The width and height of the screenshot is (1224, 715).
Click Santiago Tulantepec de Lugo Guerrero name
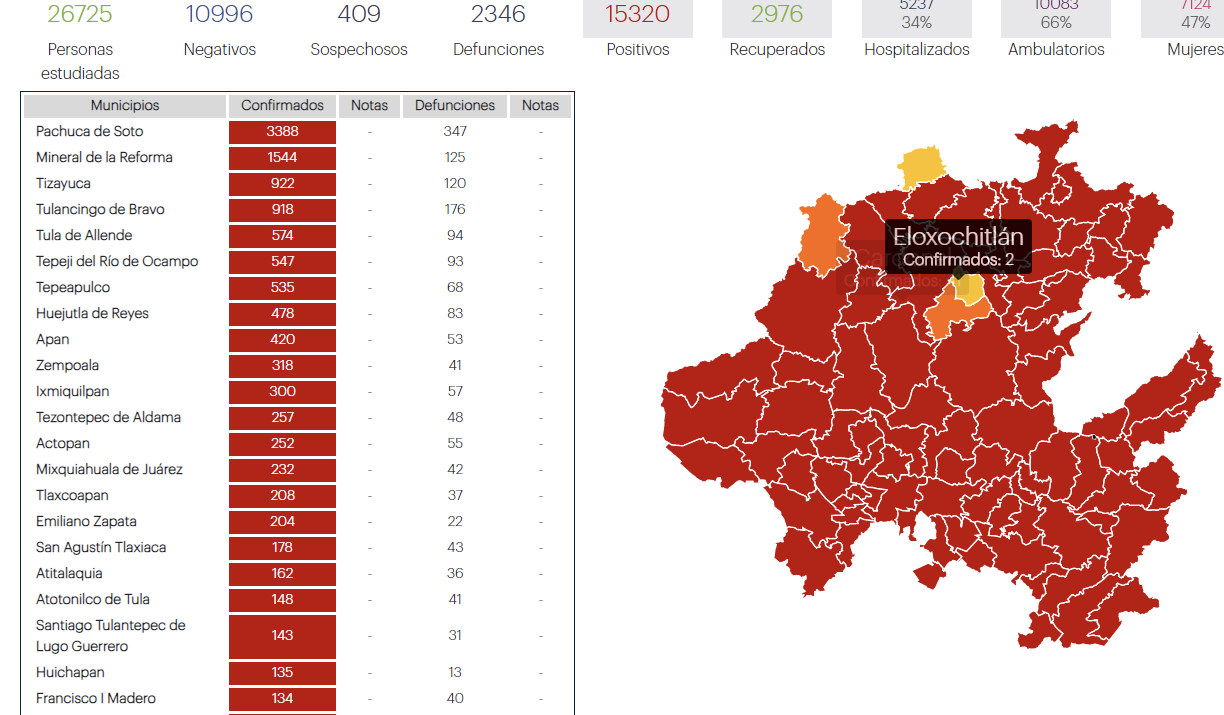[x=110, y=635]
